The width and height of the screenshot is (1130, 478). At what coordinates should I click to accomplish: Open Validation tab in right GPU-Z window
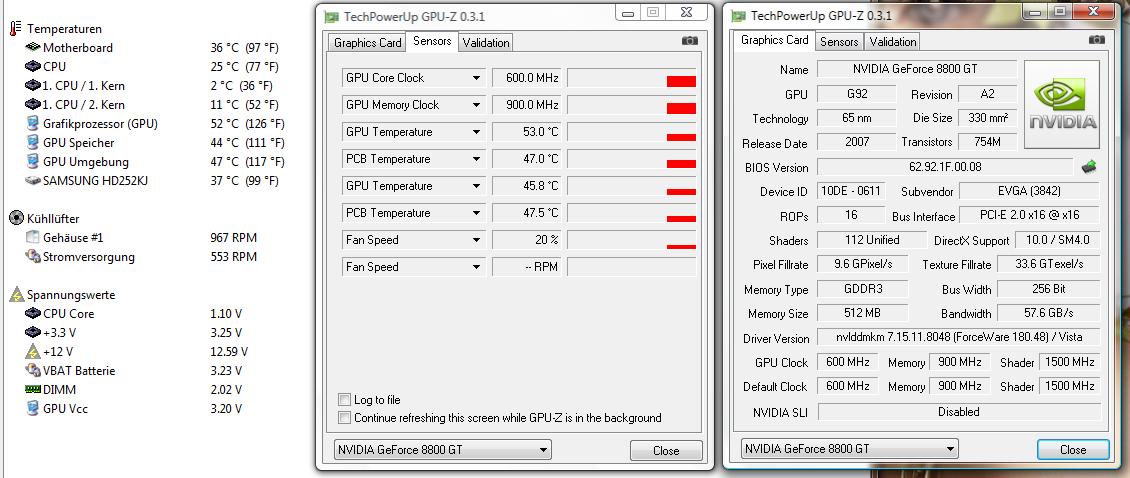(892, 42)
